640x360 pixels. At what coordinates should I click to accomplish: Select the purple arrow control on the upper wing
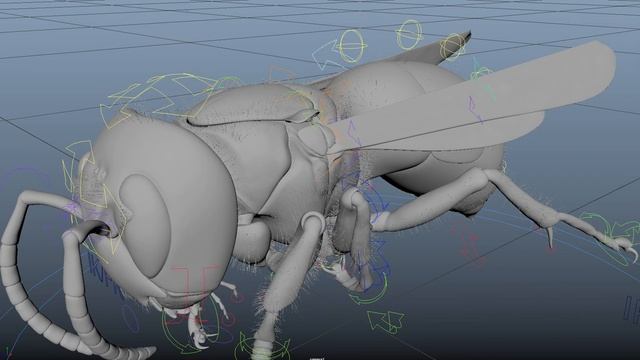(475, 109)
